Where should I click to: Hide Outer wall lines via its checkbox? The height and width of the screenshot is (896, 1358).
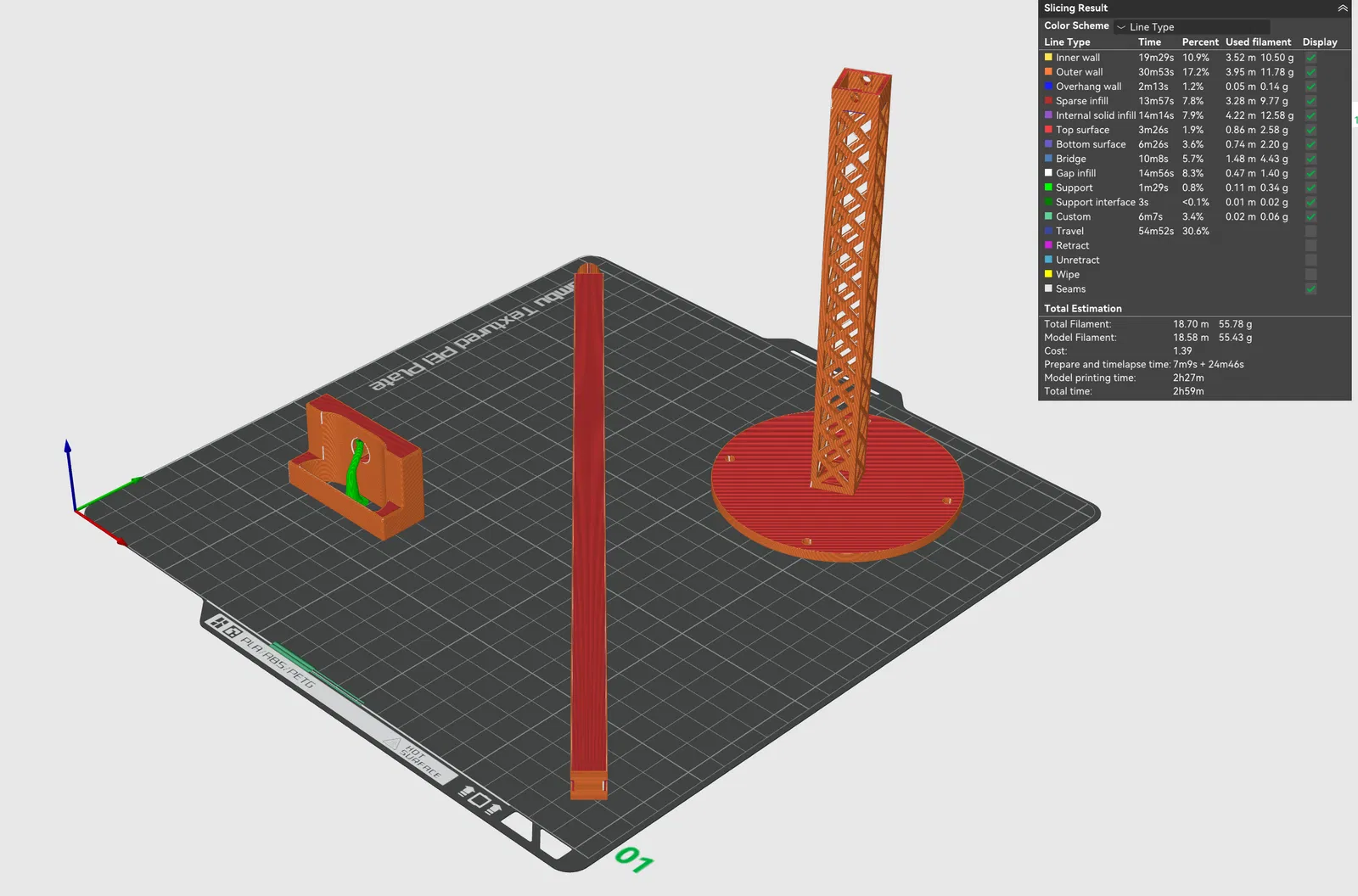1311,72
